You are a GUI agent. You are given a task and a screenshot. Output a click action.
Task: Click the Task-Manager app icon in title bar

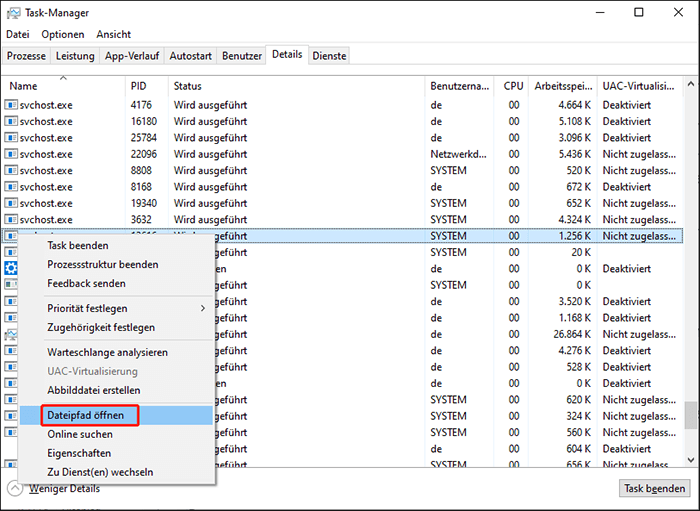coord(12,12)
